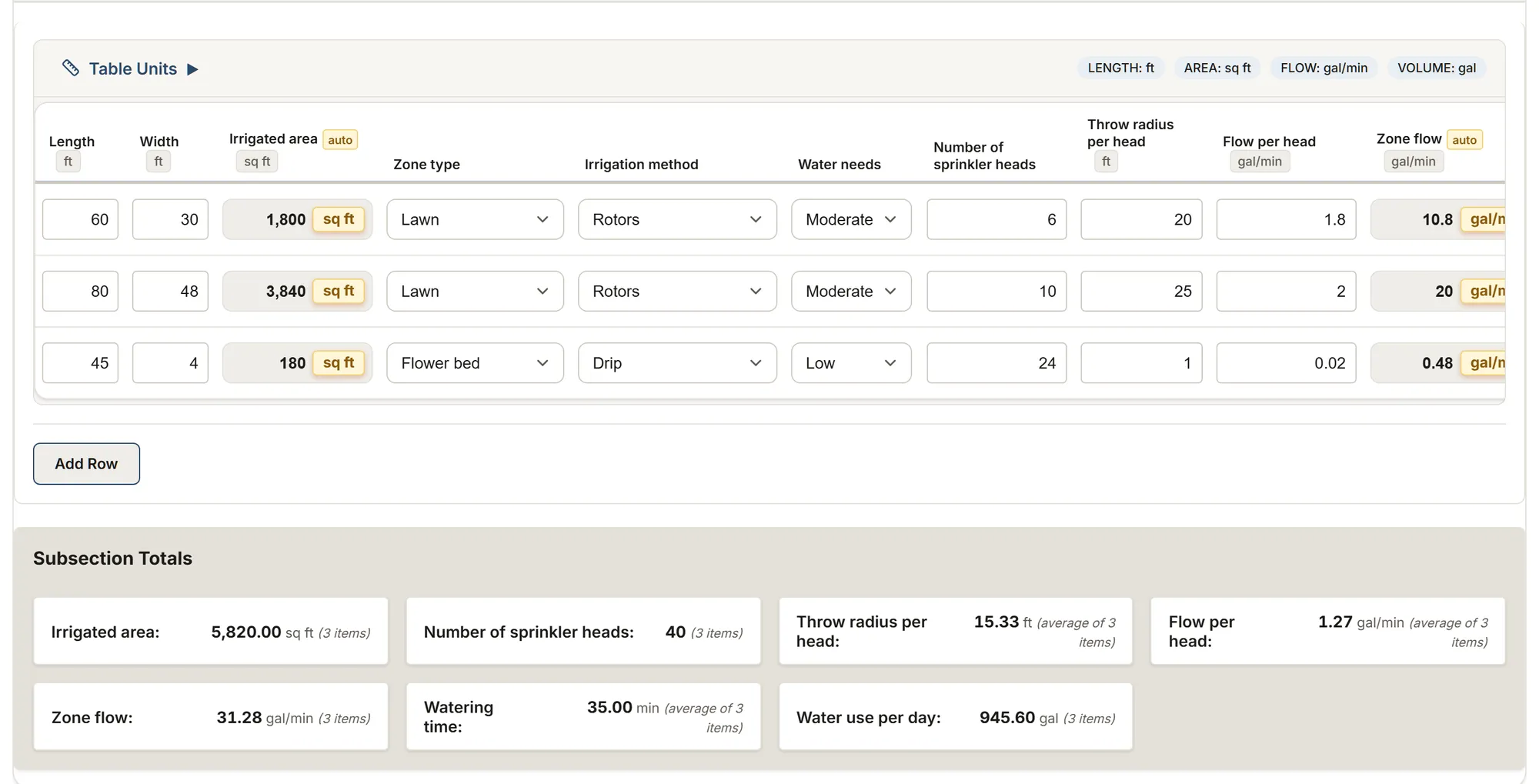Edit the Width field showing 4
This screenshot has width=1539, height=784.
click(170, 362)
